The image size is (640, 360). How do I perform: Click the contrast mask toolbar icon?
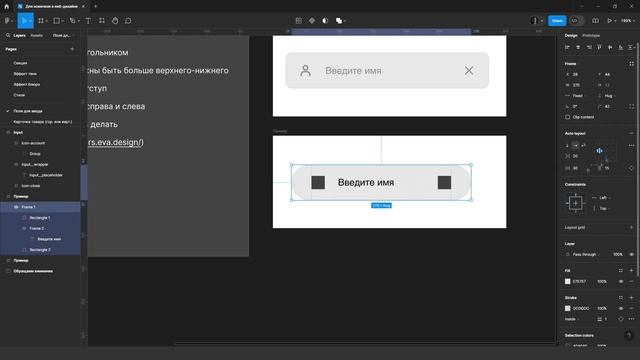325,20
